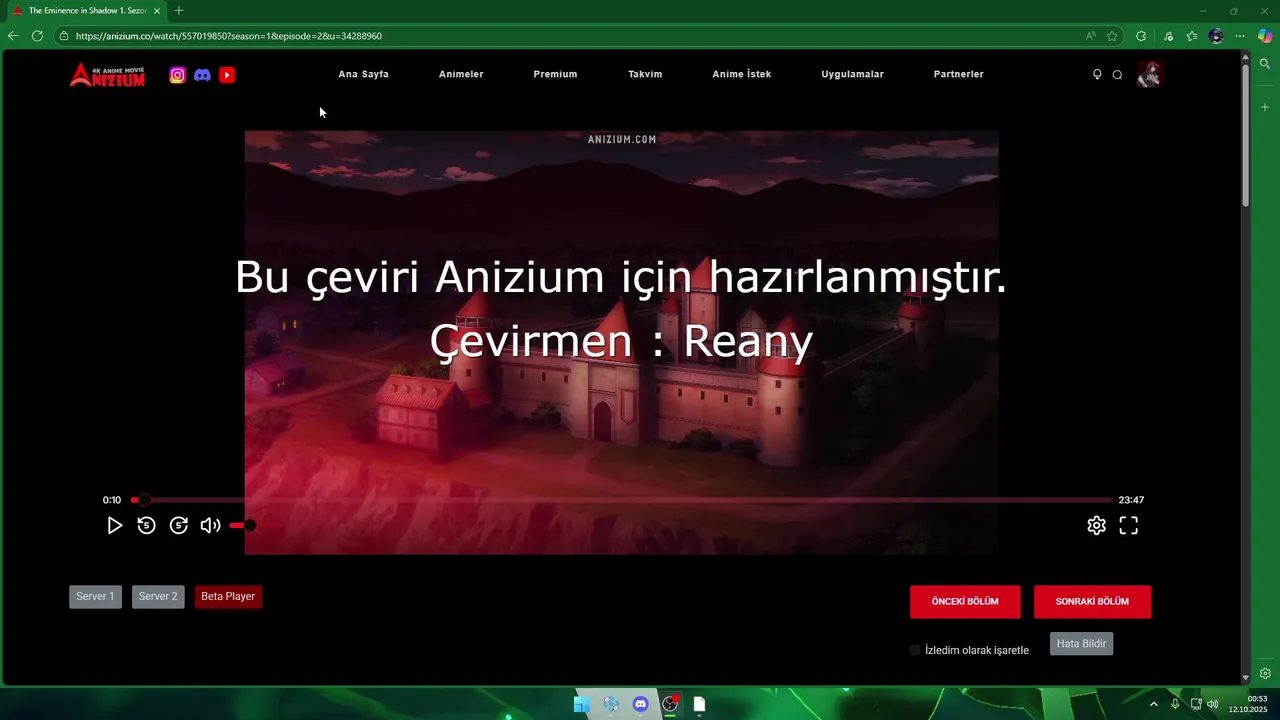Open the player settings gear
The image size is (1280, 720).
(x=1097, y=526)
